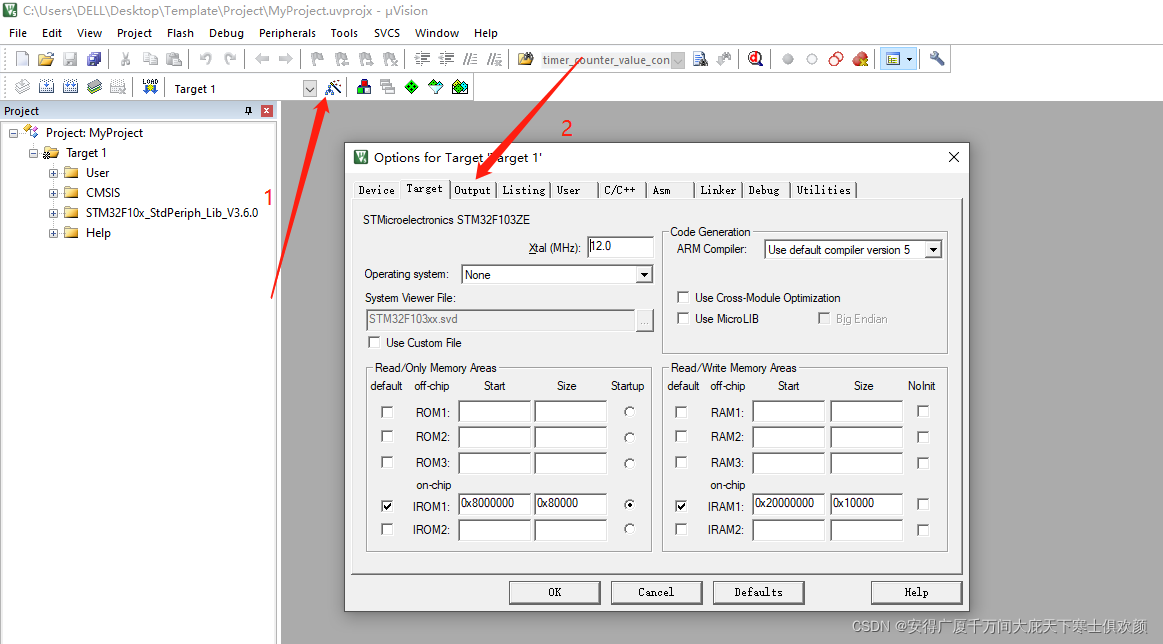Open the Target 1 selection dropdown
1163x644 pixels.
click(x=309, y=89)
